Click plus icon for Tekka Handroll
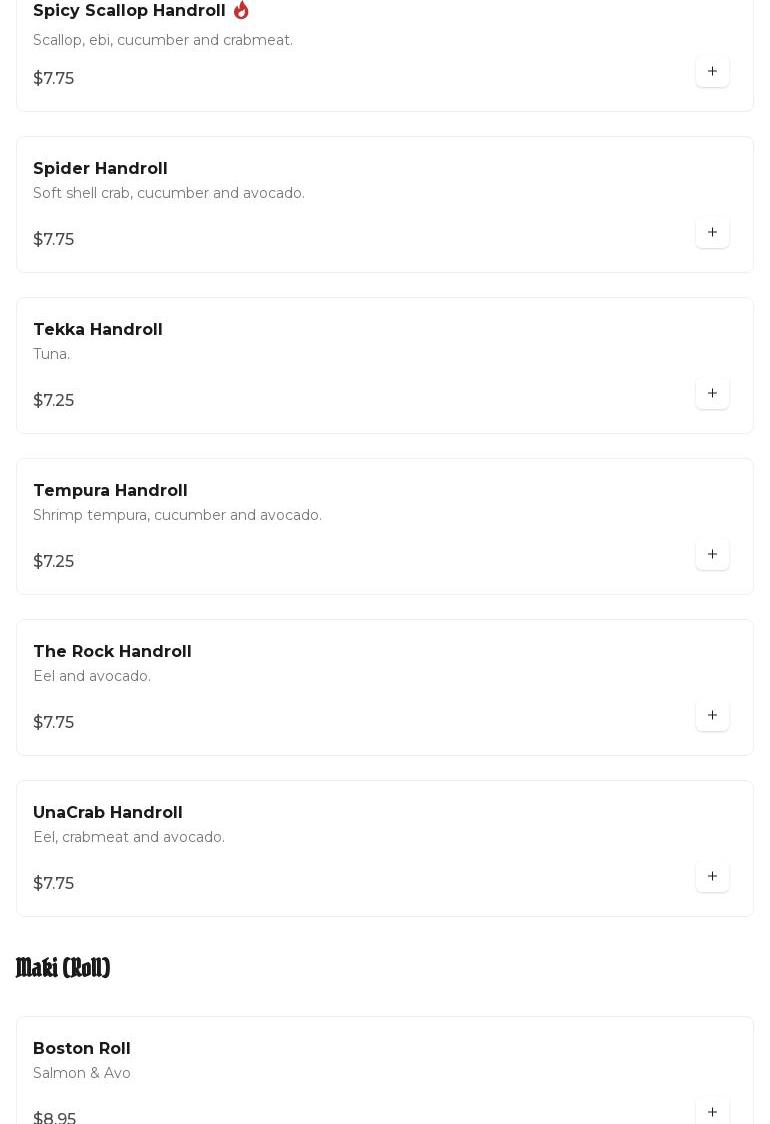 pos(712,394)
